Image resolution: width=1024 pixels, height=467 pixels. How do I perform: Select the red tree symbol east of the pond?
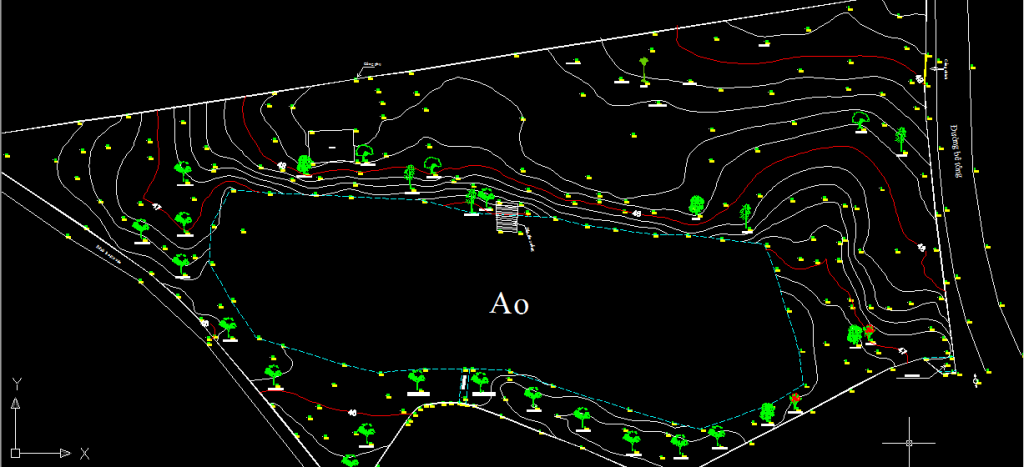pyautogui.click(x=869, y=331)
